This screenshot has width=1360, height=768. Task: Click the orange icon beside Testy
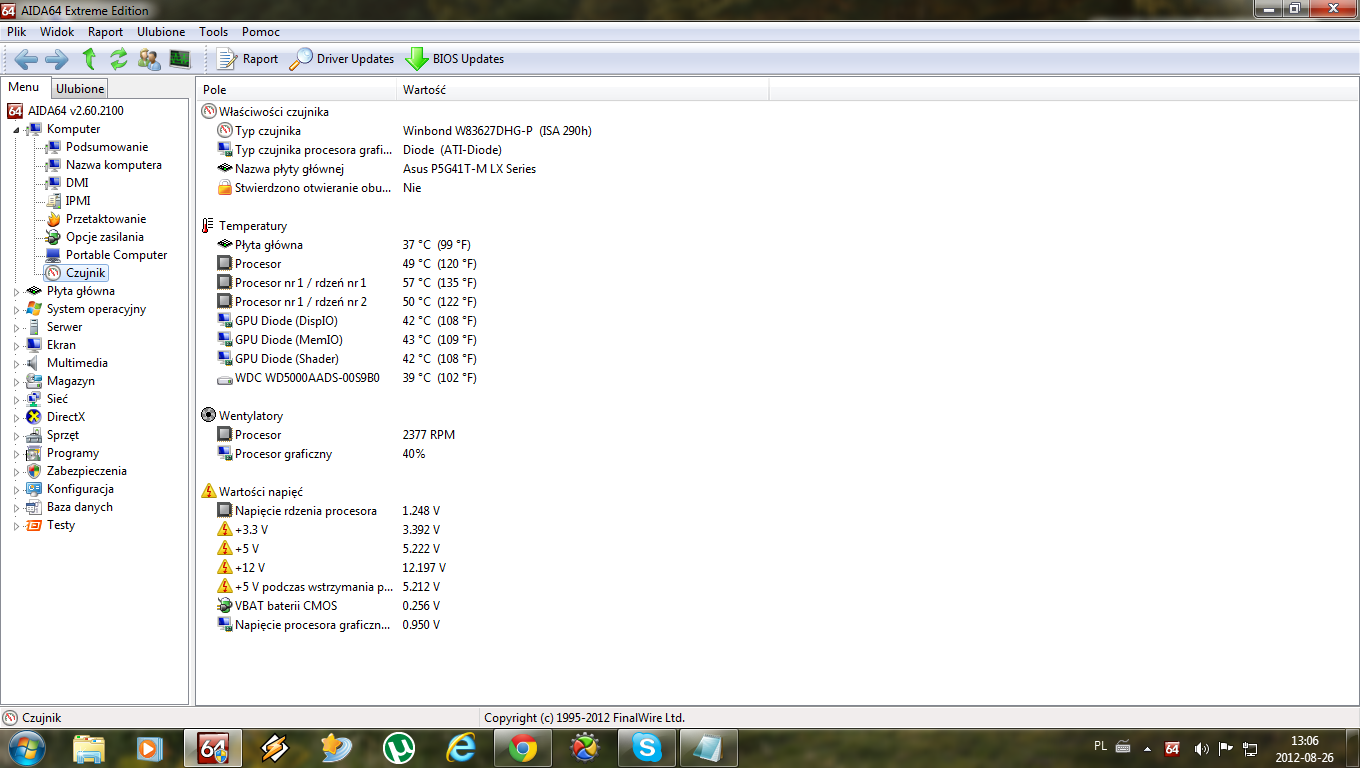tap(34, 525)
